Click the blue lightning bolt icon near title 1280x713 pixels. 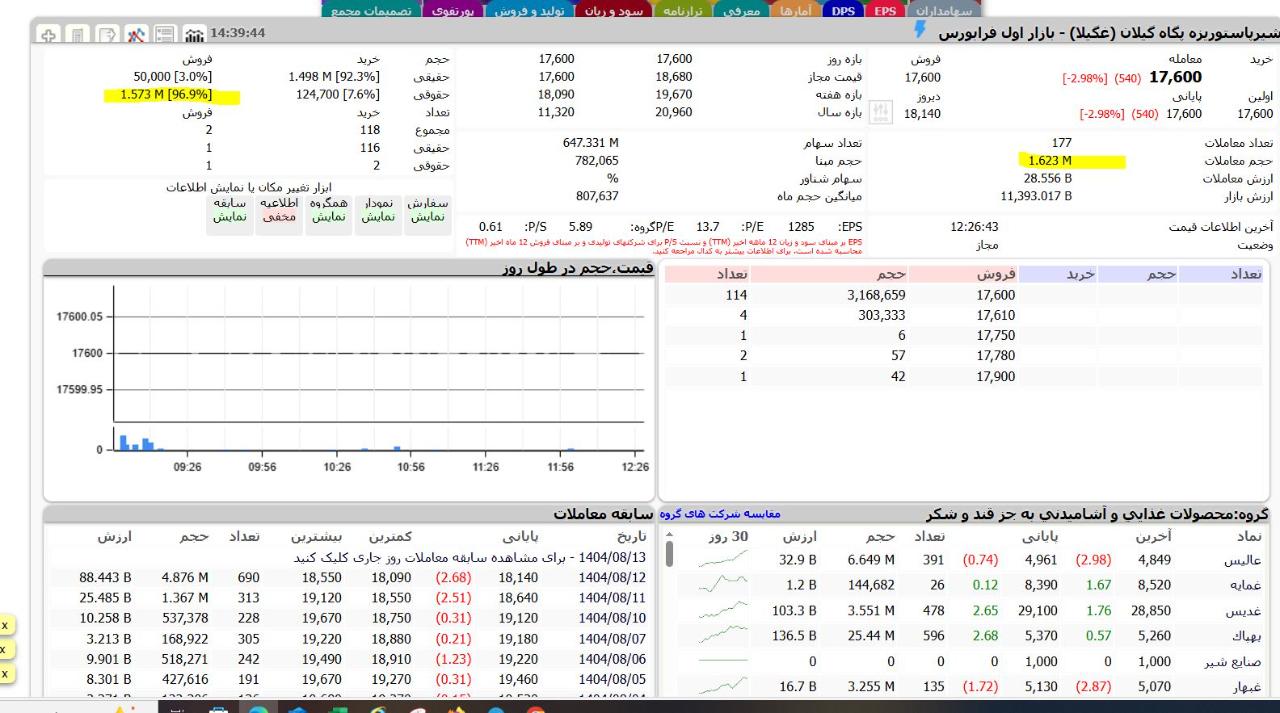coord(920,32)
